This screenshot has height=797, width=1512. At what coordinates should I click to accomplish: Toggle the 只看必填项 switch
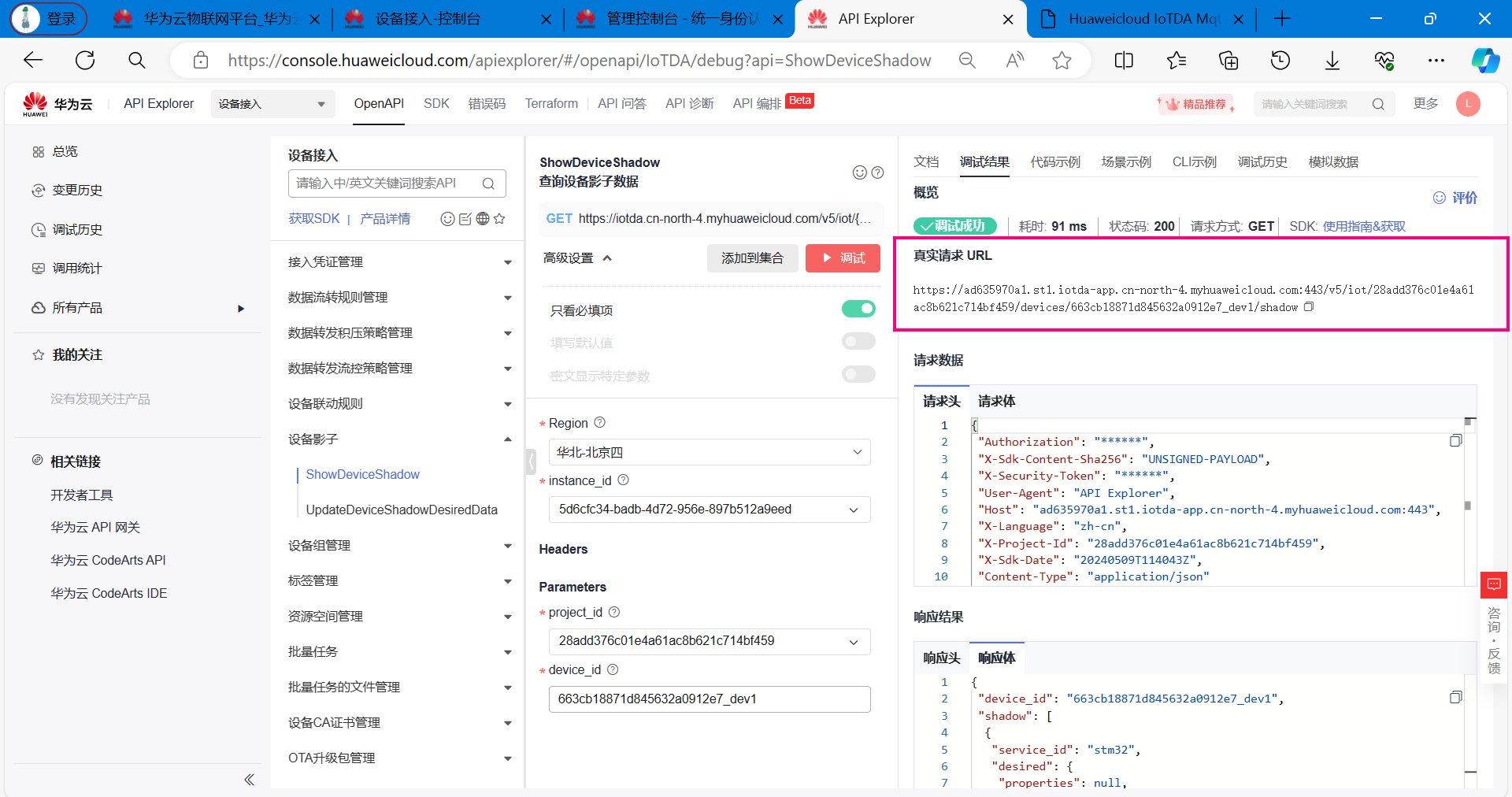tap(858, 309)
